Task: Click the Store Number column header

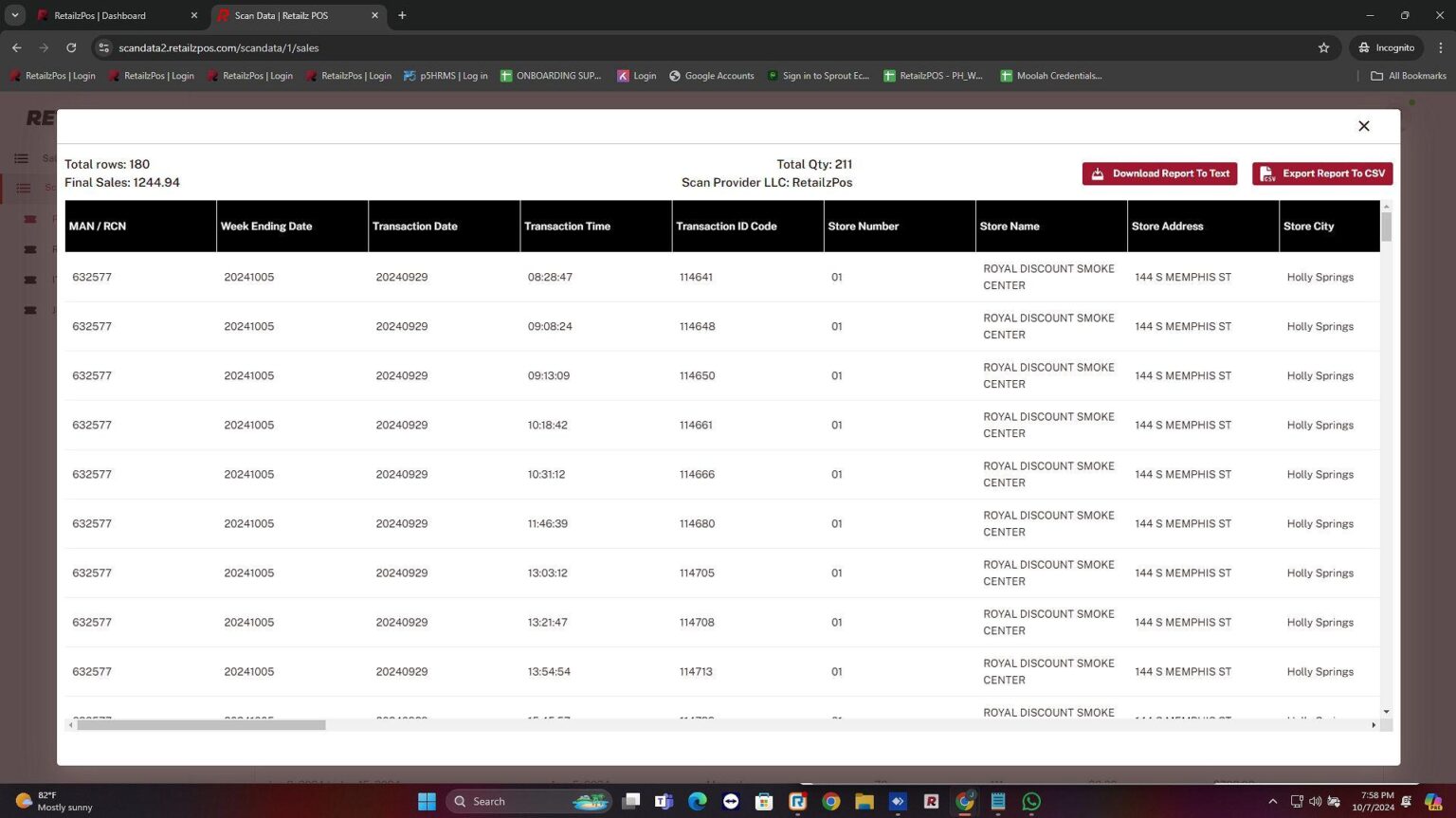Action: (899, 227)
